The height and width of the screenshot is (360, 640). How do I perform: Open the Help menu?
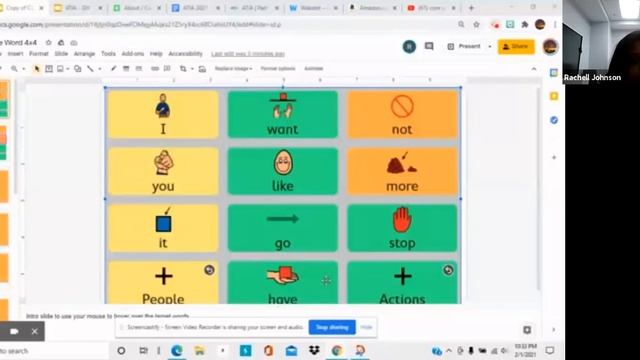point(156,54)
